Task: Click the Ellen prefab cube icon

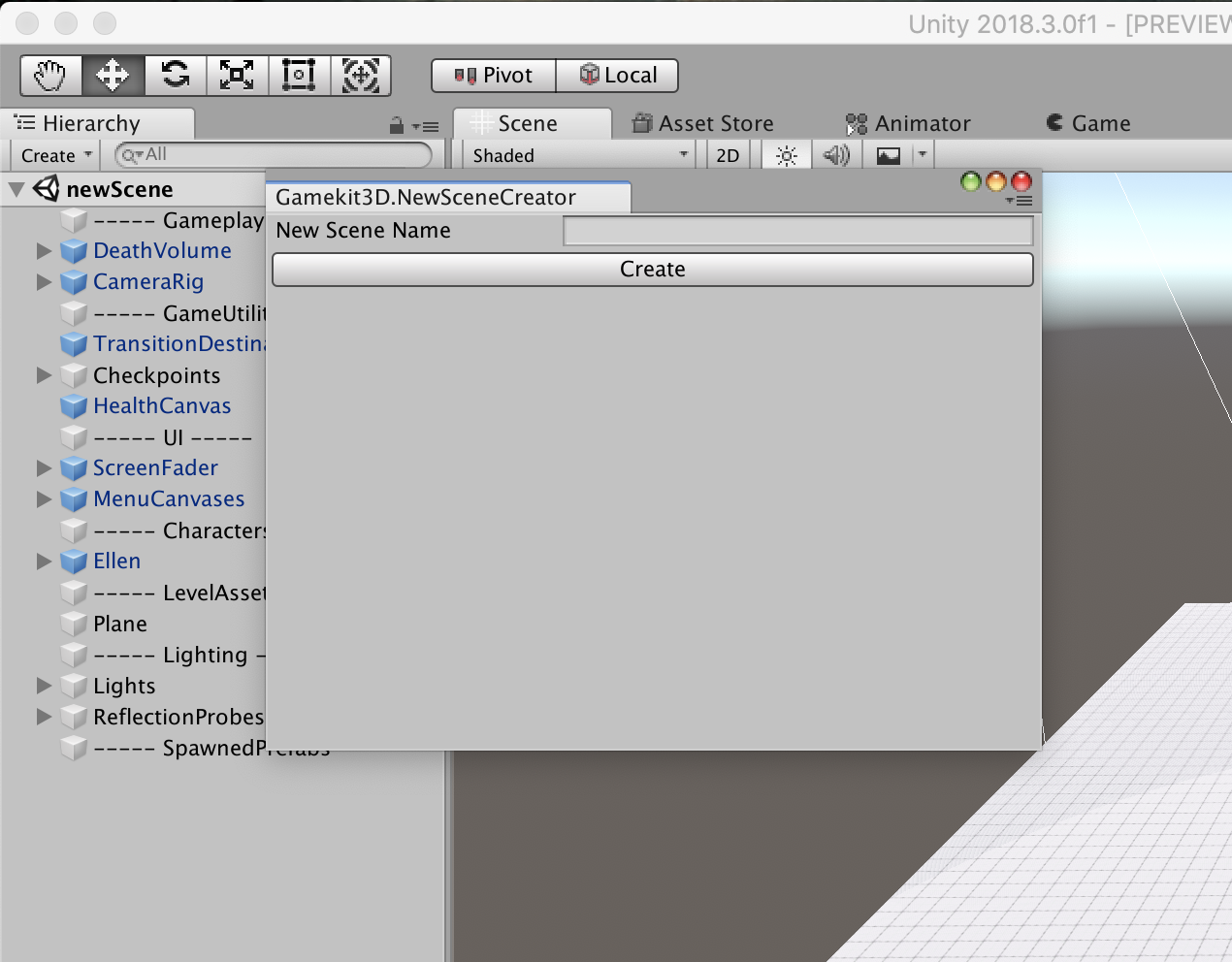Action: 74,561
